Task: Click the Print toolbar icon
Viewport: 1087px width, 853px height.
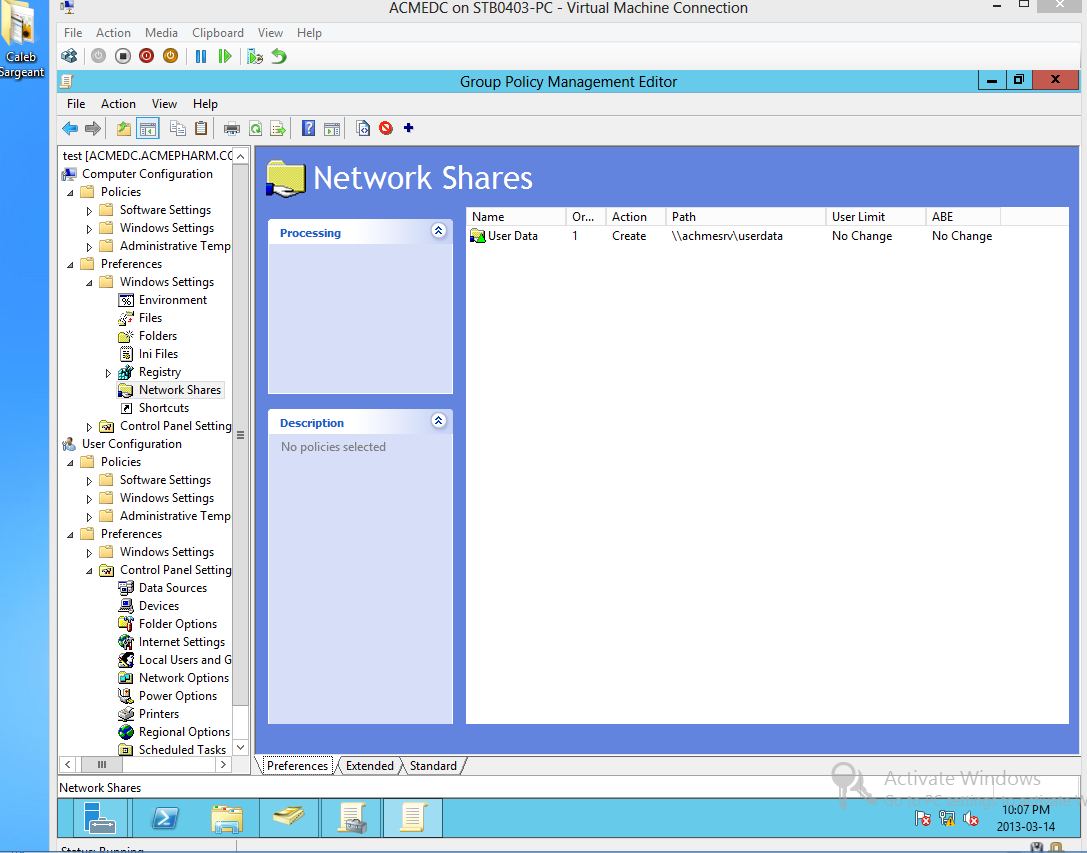Action: tap(232, 128)
